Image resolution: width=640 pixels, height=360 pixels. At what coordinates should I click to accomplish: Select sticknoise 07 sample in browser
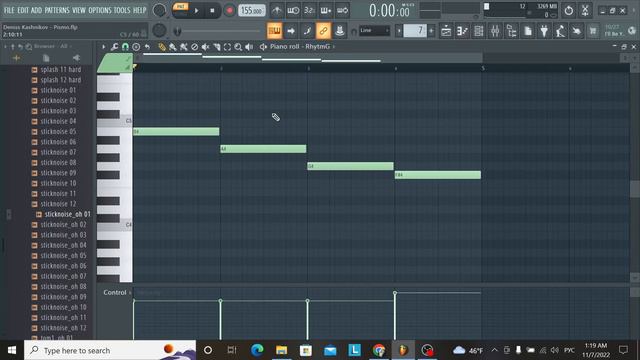(58, 152)
